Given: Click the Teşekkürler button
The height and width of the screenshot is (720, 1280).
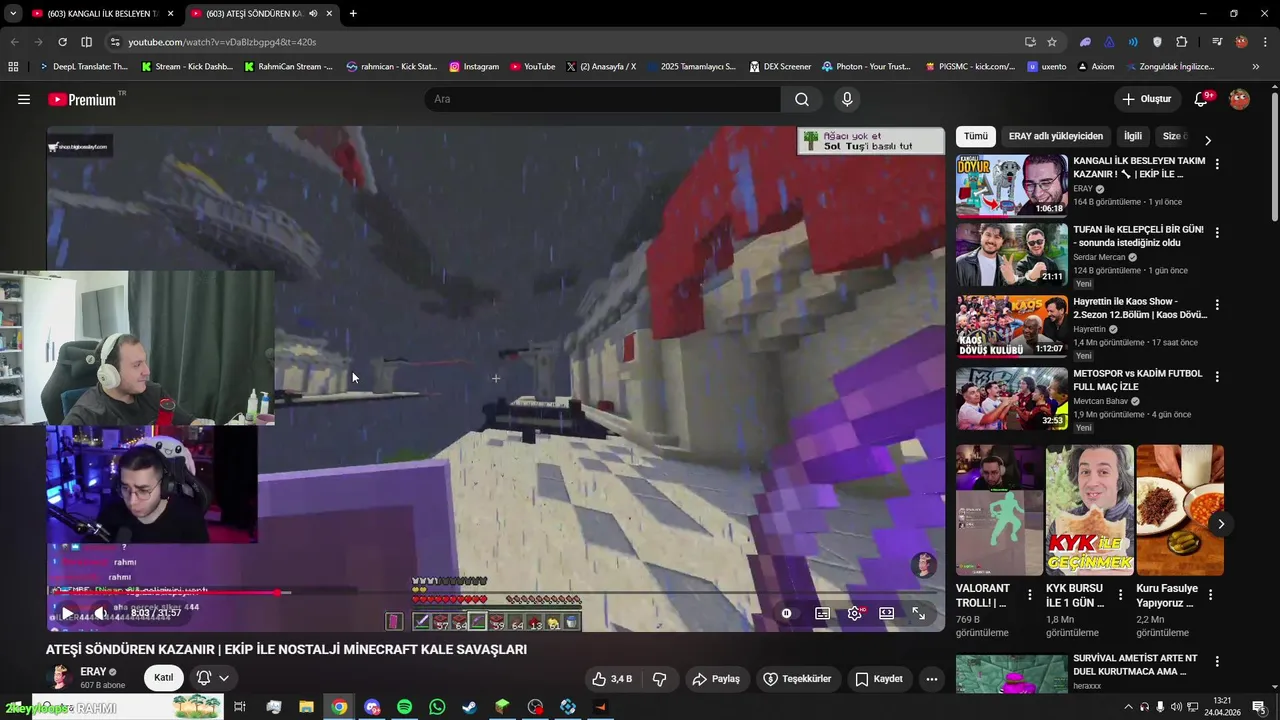Looking at the screenshot, I should [797, 679].
